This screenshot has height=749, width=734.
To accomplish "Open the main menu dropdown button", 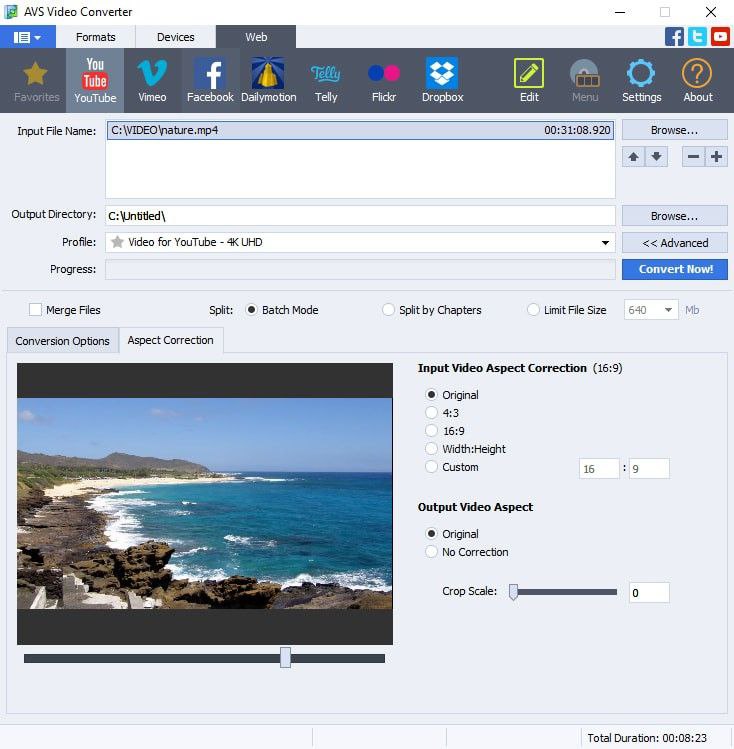I will click(27, 37).
